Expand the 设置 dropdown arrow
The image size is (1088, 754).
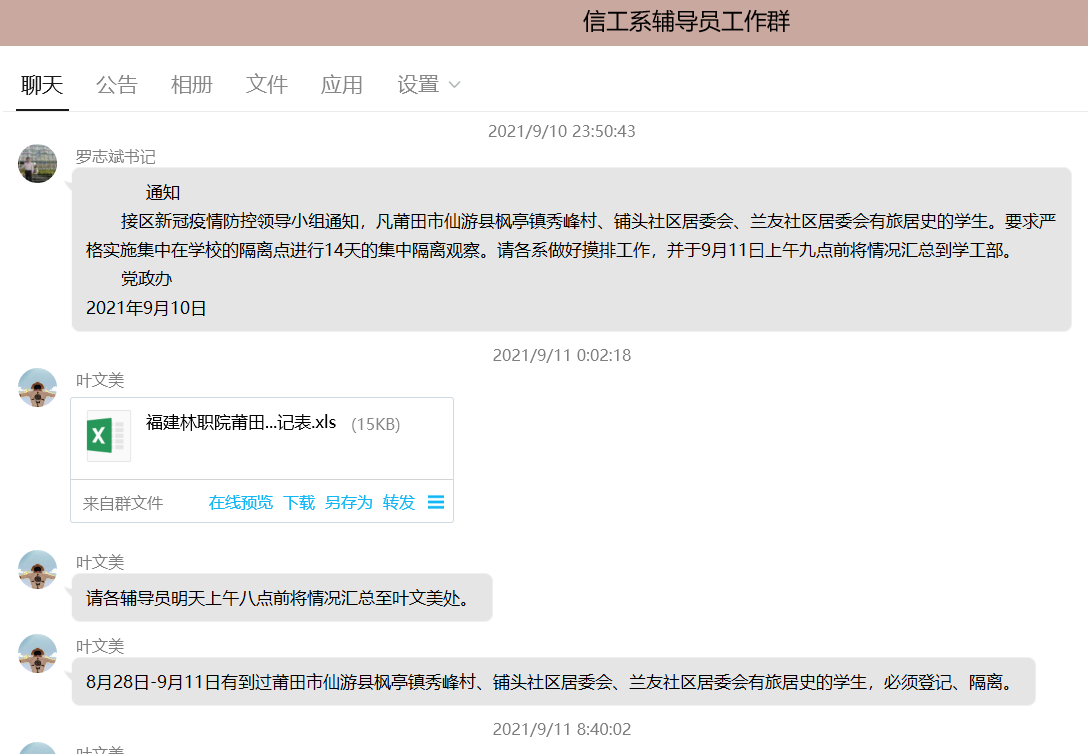pos(454,85)
